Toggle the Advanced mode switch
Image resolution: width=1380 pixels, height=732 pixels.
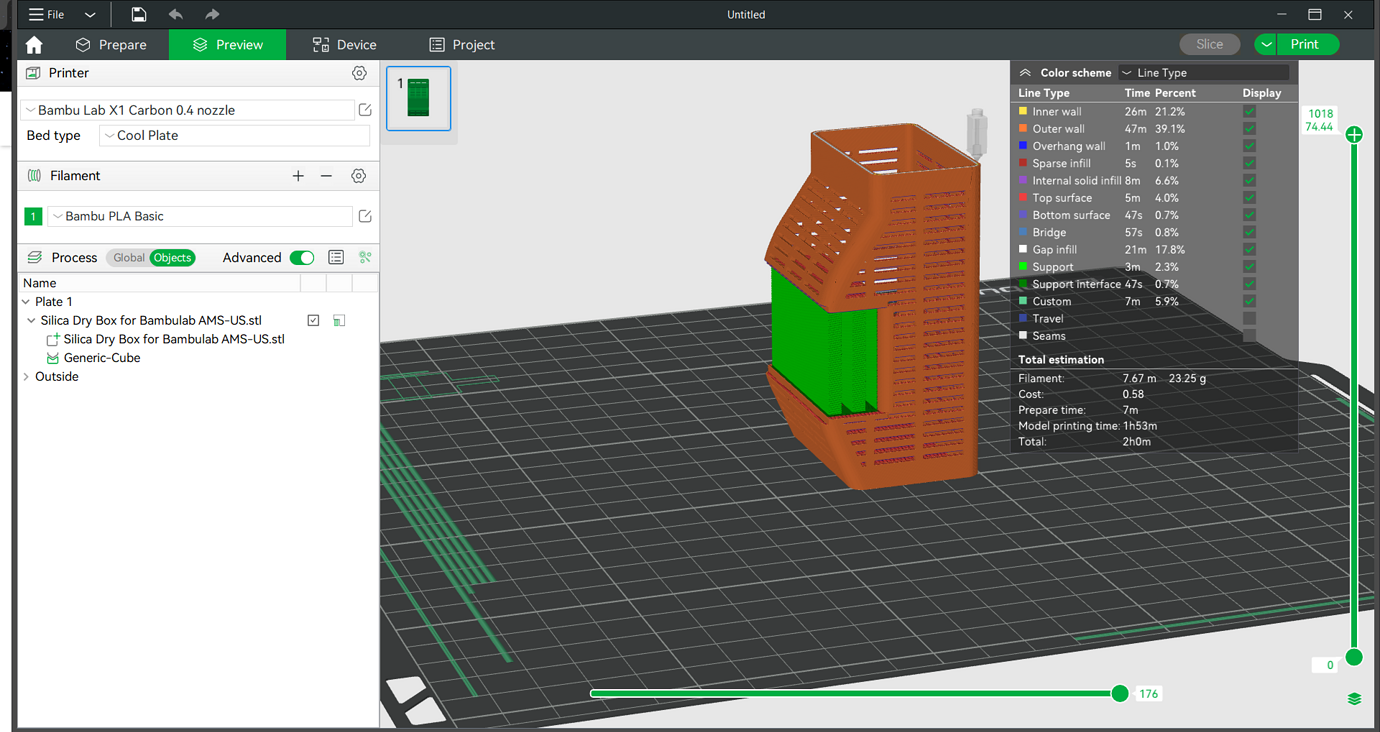(302, 257)
